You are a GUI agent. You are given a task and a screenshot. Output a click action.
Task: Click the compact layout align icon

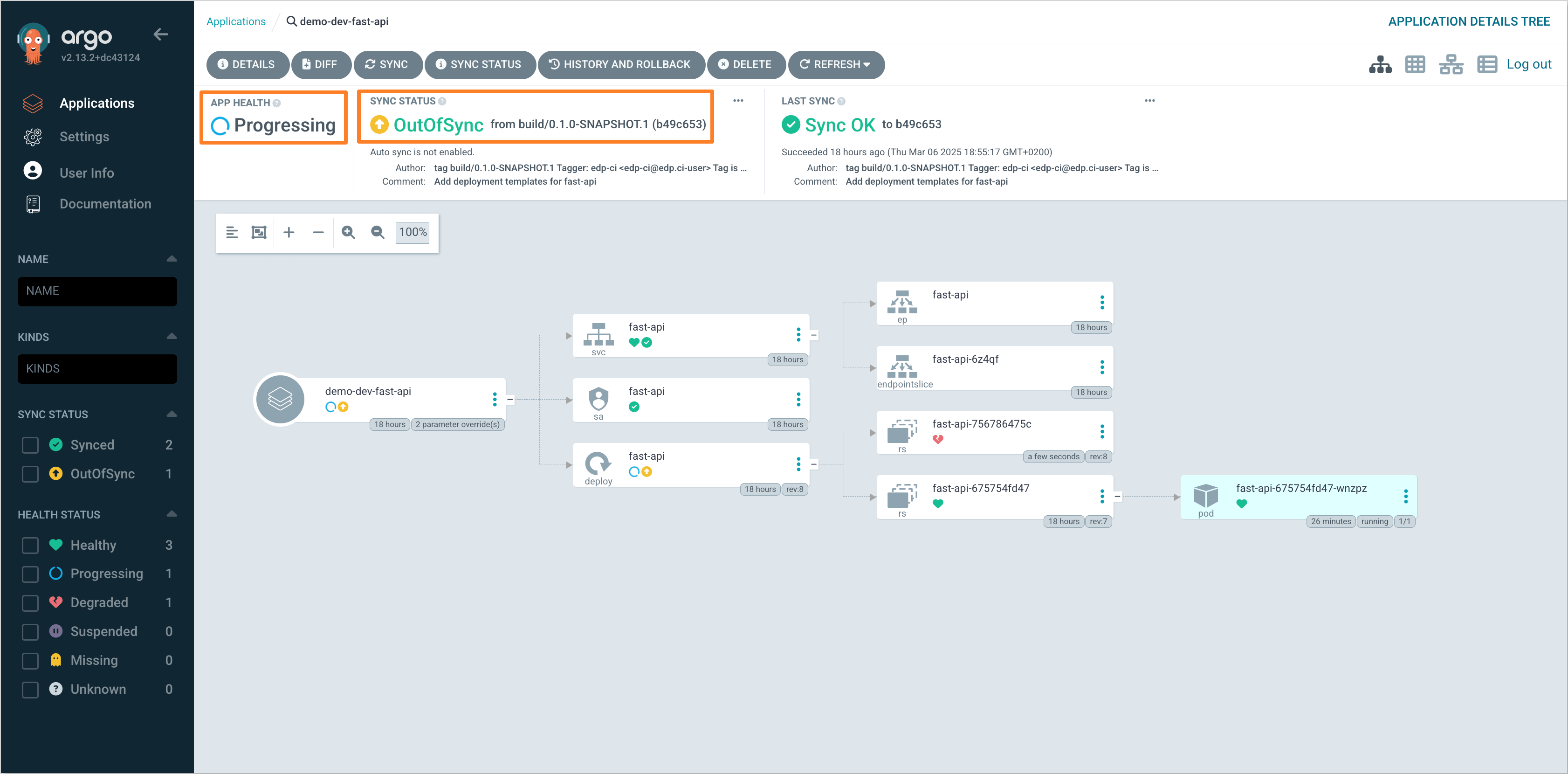coord(232,232)
